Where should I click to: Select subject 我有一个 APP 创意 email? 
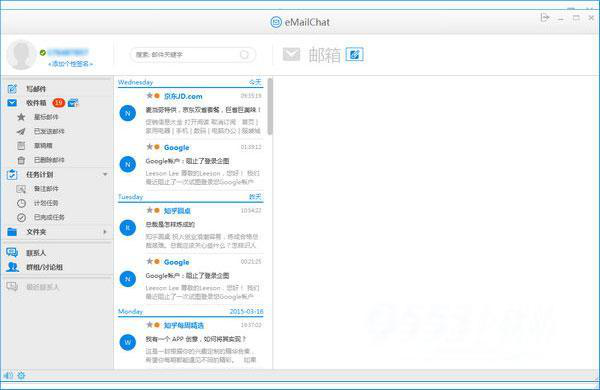tap(196, 339)
